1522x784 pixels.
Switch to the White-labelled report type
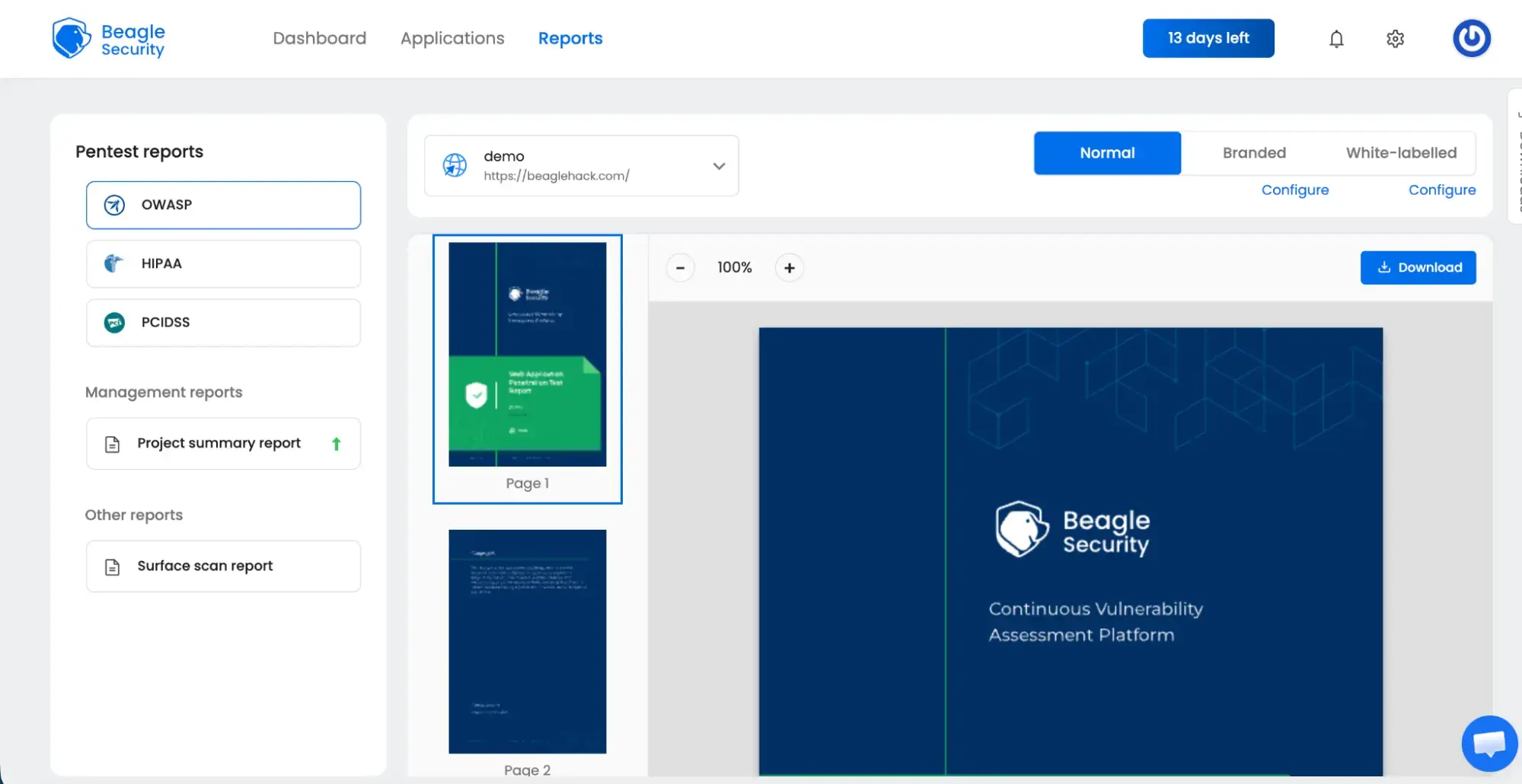(1401, 153)
